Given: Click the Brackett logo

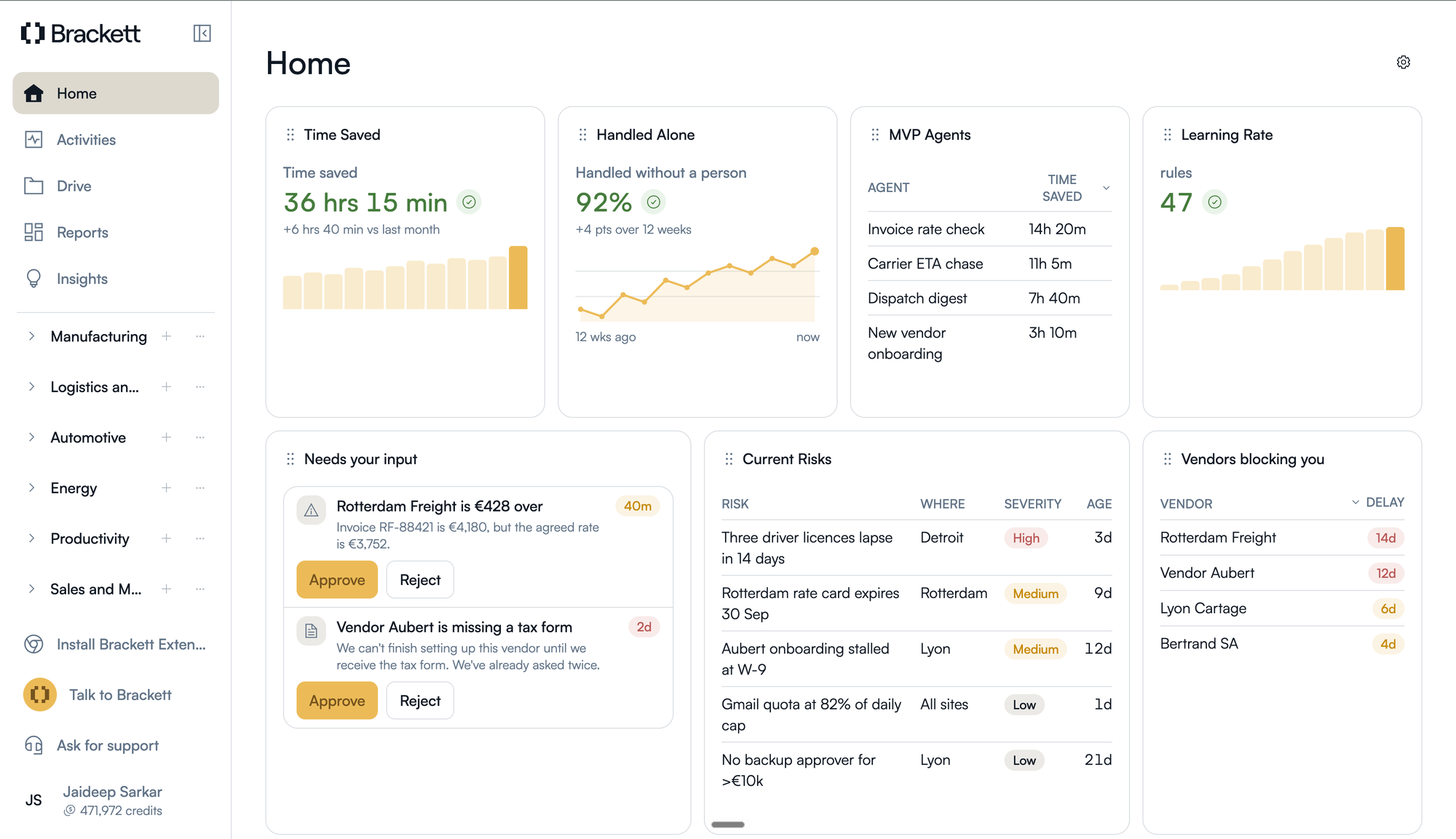Looking at the screenshot, I should [x=81, y=33].
